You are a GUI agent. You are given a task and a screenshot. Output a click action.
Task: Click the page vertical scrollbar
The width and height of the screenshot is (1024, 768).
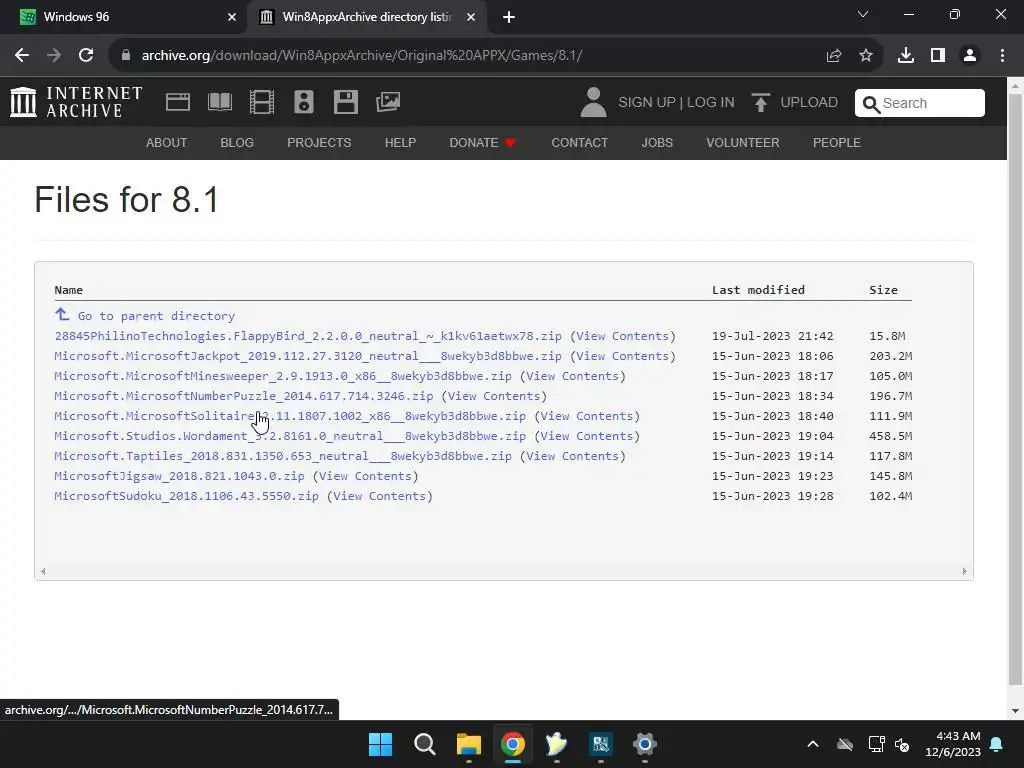(x=1016, y=389)
